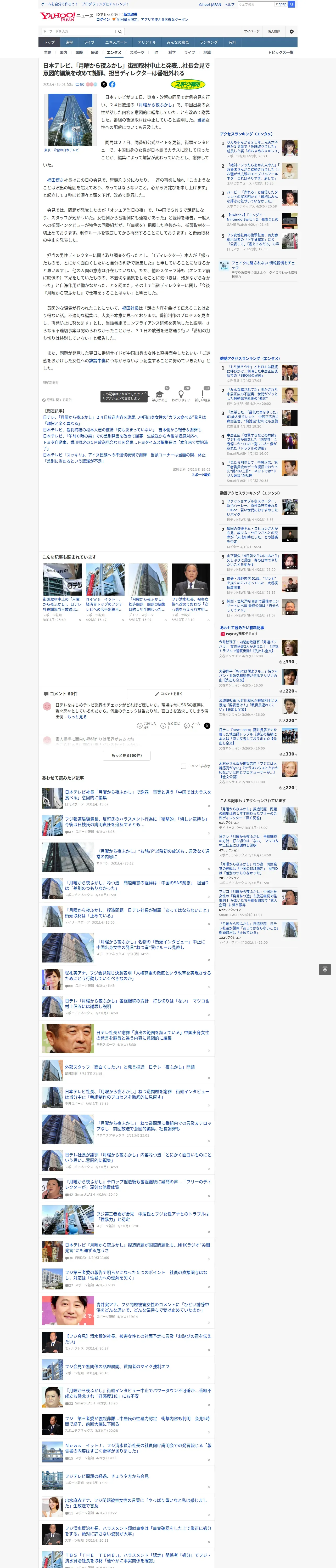Share first comment via X icon
The height and width of the screenshot is (1568, 336).
coord(207,725)
